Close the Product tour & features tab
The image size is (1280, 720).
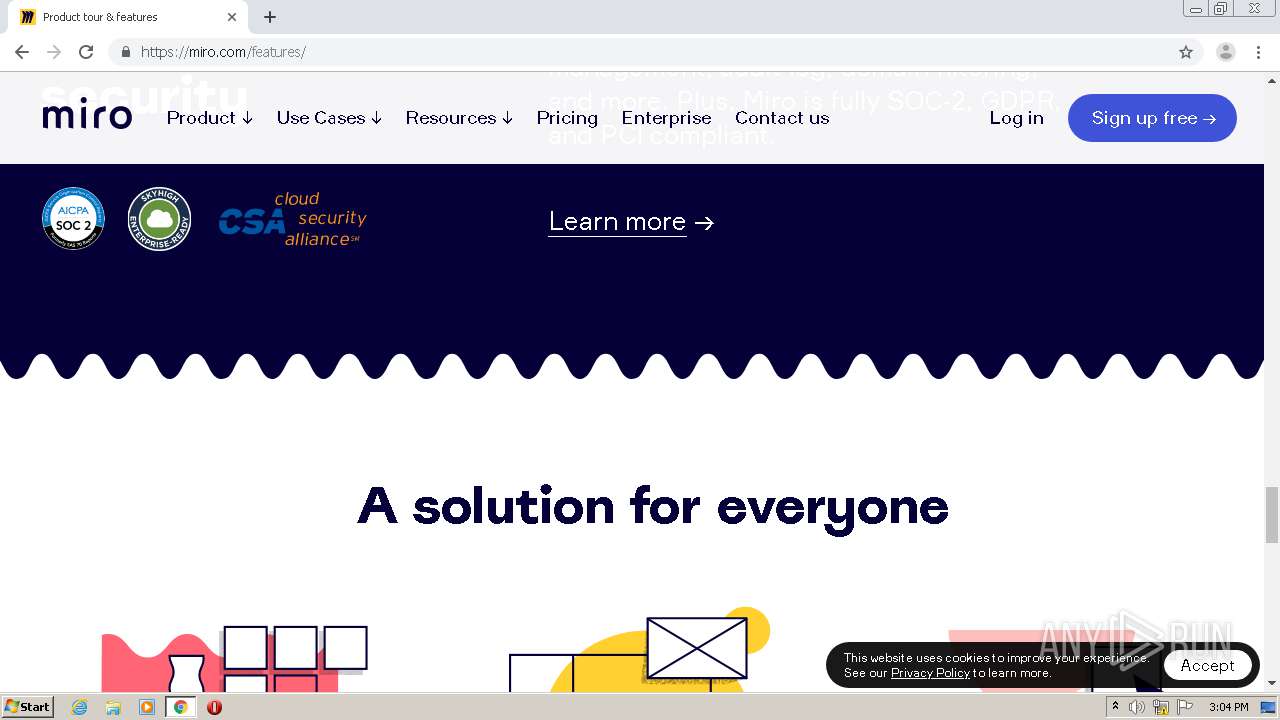pyautogui.click(x=232, y=17)
